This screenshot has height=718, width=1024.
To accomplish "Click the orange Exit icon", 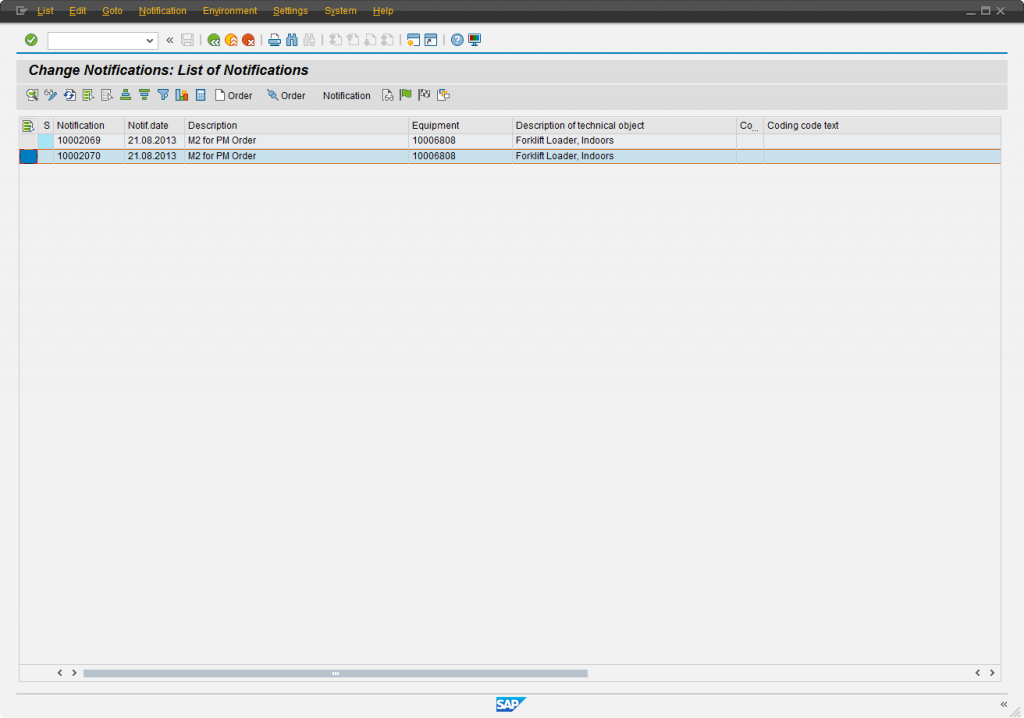I will pos(231,40).
